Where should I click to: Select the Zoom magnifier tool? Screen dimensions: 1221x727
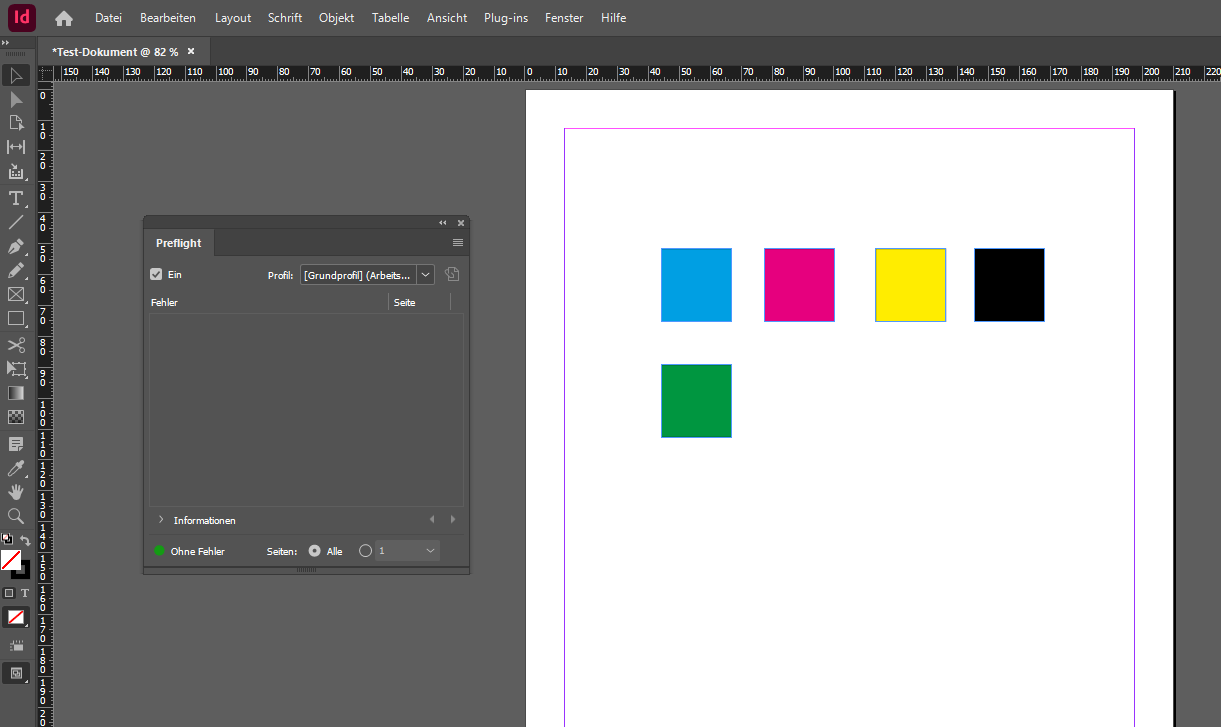coord(15,516)
